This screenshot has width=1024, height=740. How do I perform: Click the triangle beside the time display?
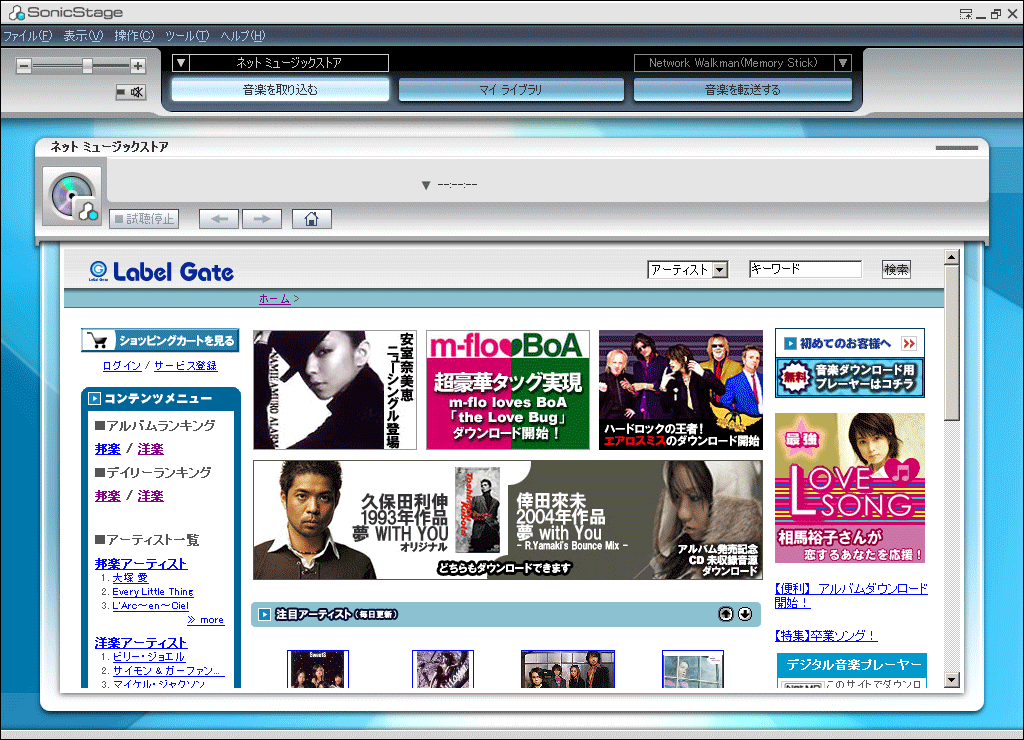pyautogui.click(x=426, y=185)
